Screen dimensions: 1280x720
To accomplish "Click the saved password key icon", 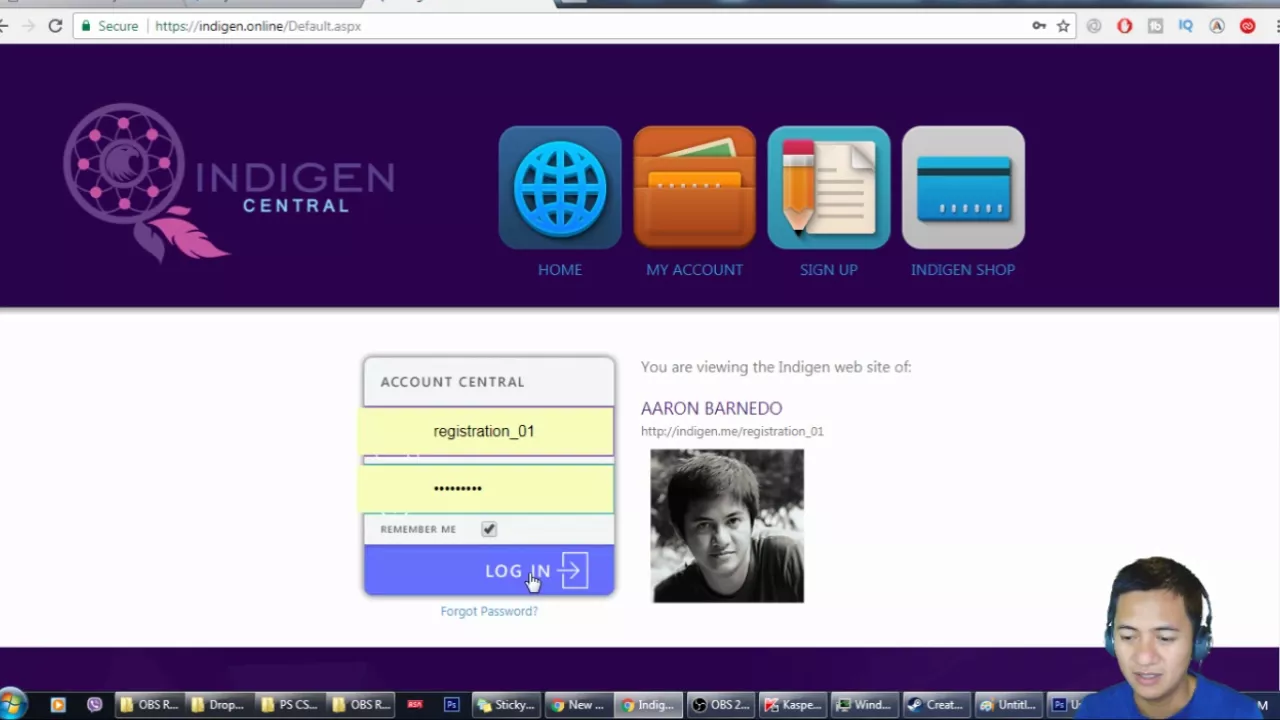I will point(1039,26).
